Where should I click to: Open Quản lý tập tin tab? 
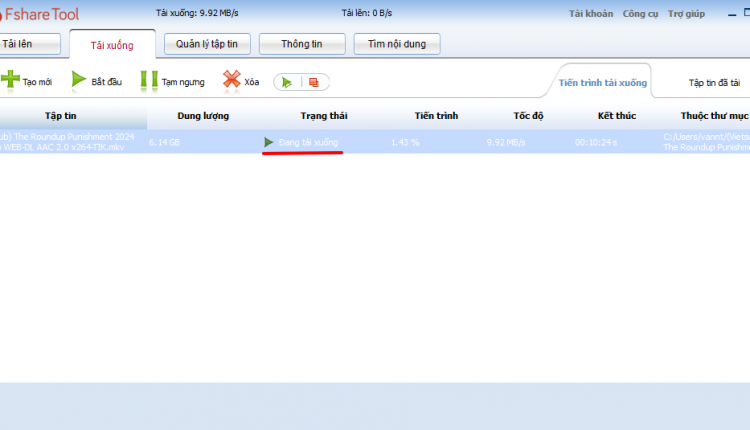[207, 44]
